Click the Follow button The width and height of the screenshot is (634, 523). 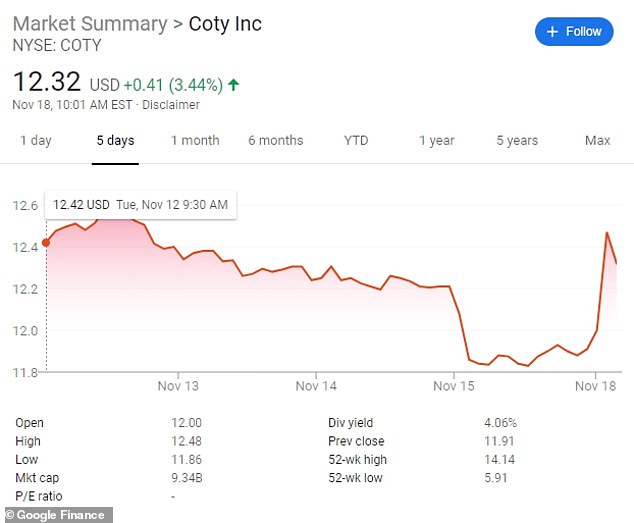pyautogui.click(x=574, y=31)
